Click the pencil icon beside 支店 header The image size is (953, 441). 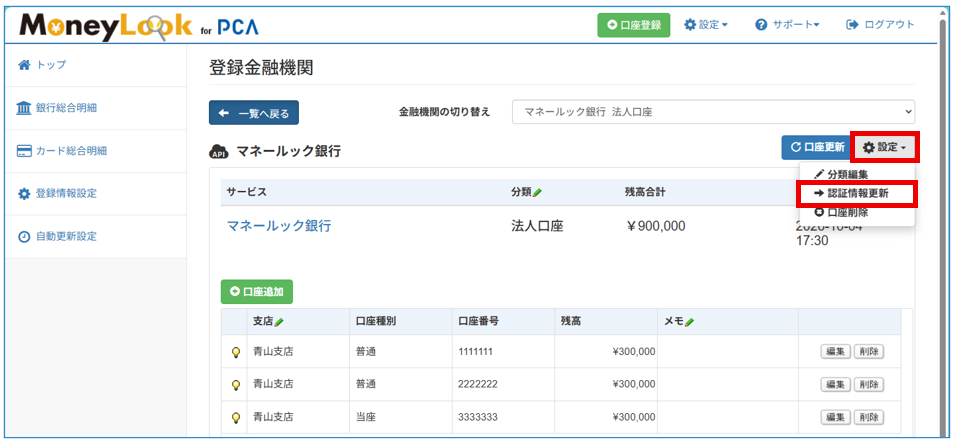click(x=279, y=323)
